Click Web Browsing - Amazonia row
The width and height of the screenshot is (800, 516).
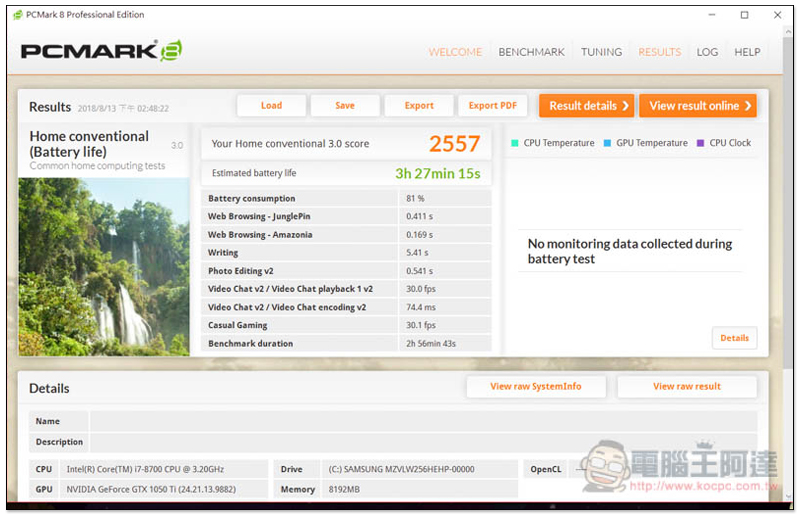tap(346, 235)
